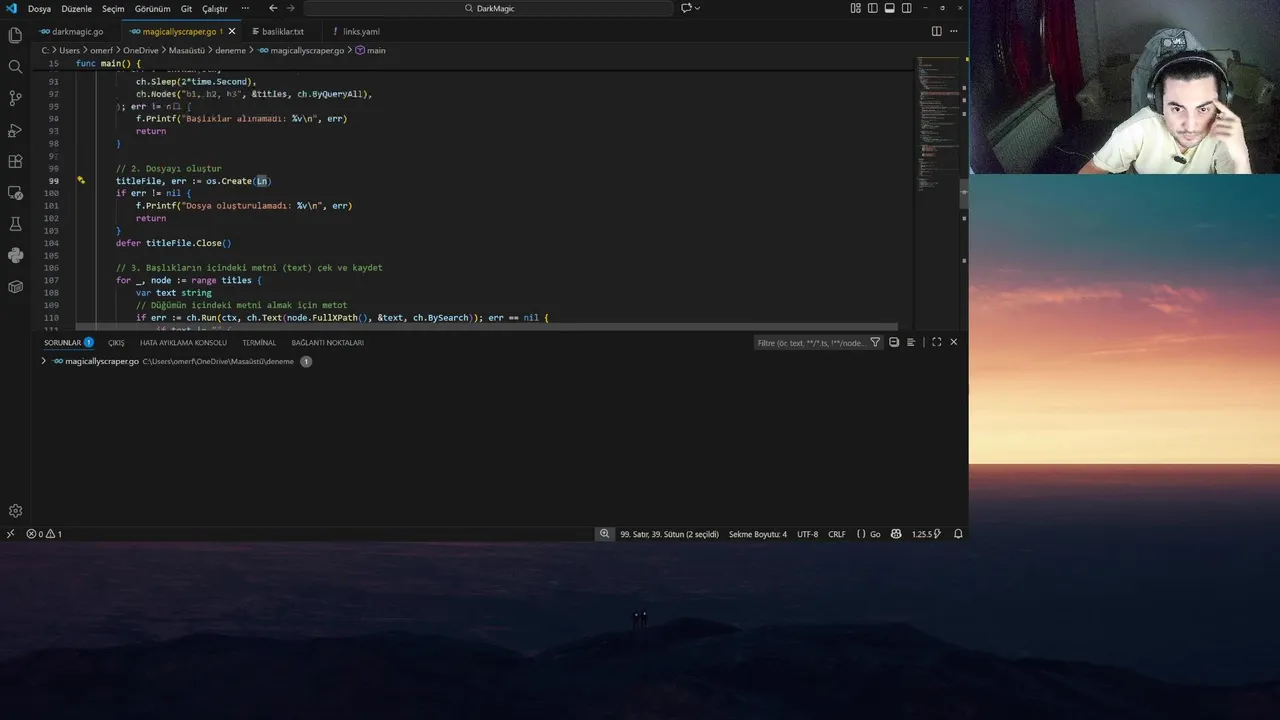Close the magicallyscraper.go tab
The image size is (1280, 720).
[x=232, y=31]
